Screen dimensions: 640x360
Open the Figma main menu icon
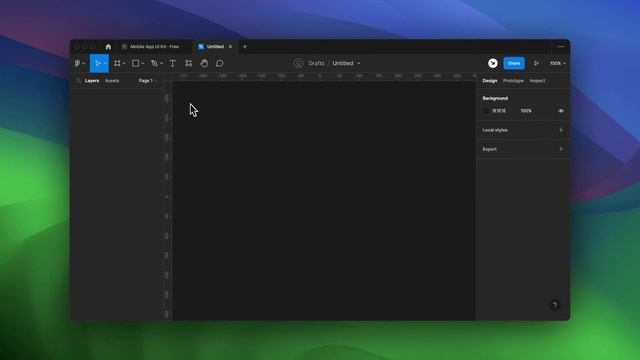tap(77, 63)
